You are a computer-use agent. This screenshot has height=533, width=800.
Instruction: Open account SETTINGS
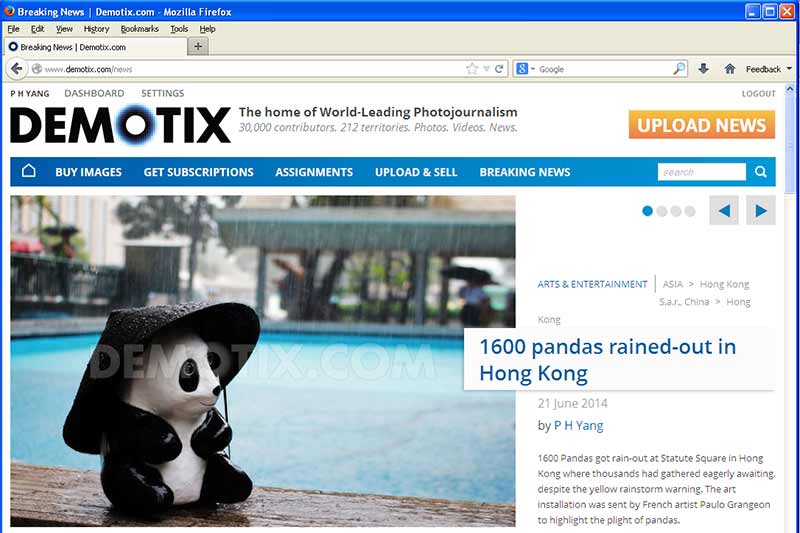click(x=162, y=93)
